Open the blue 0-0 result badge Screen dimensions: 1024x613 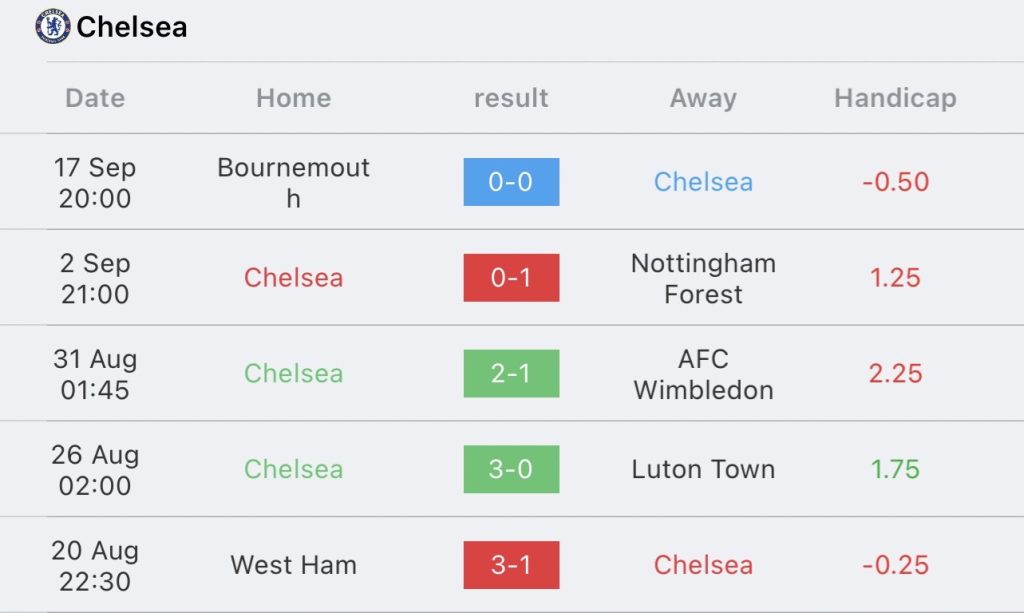pos(511,182)
